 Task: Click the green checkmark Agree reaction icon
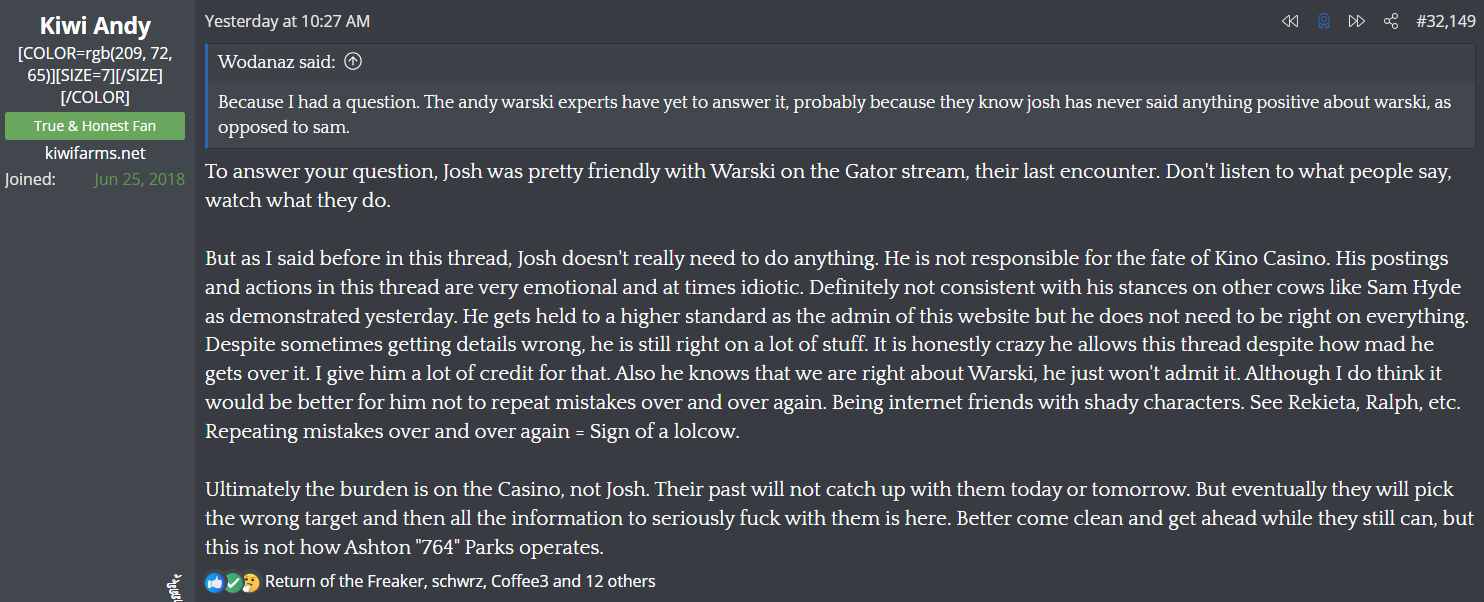coord(233,582)
